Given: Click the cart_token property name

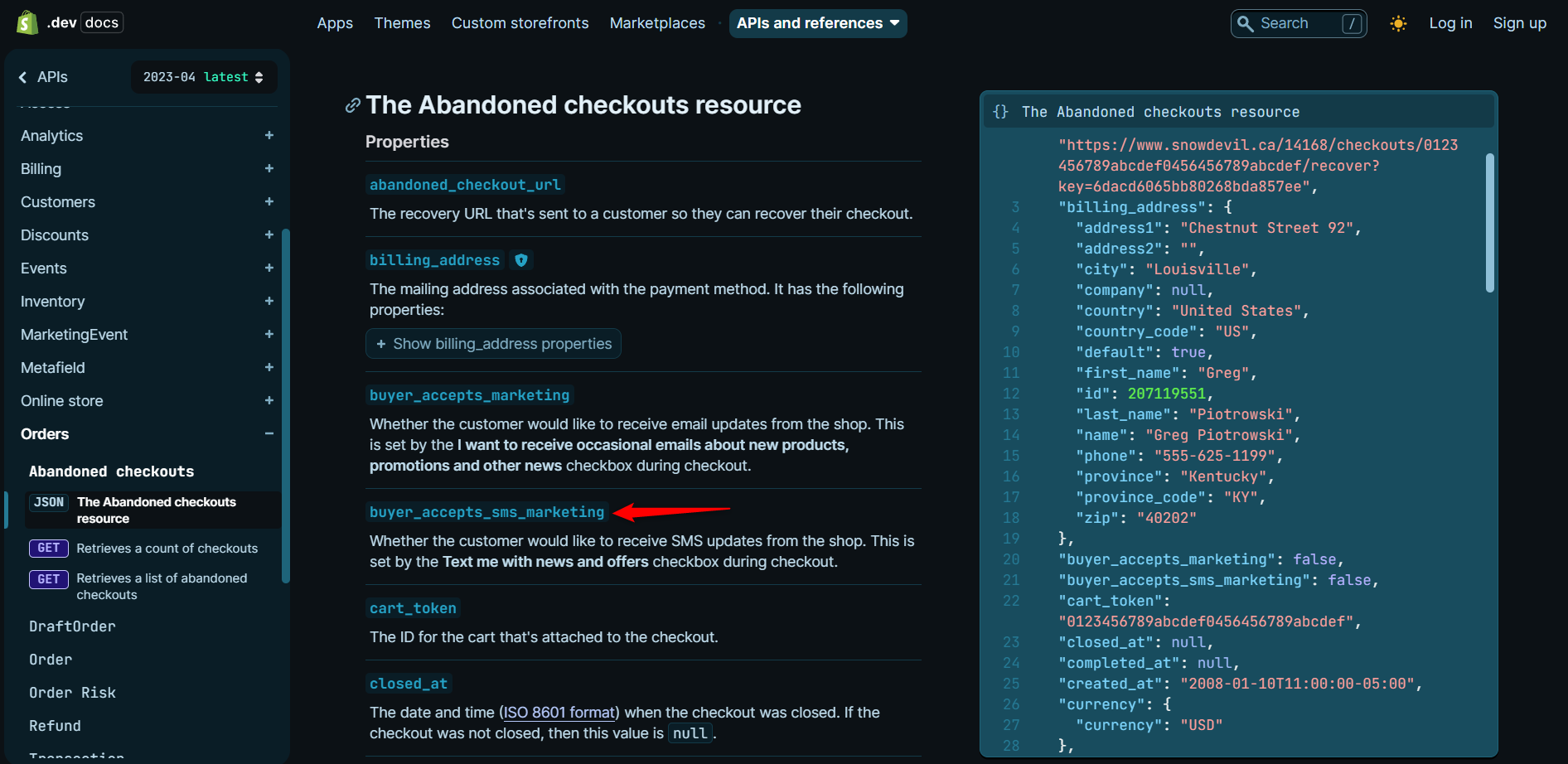Looking at the screenshot, I should 413,608.
